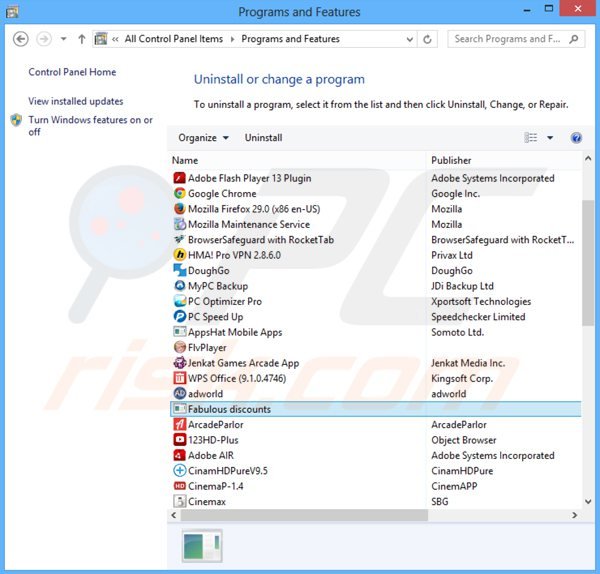Open Control Panel Home link
600x574 pixels.
click(x=72, y=72)
